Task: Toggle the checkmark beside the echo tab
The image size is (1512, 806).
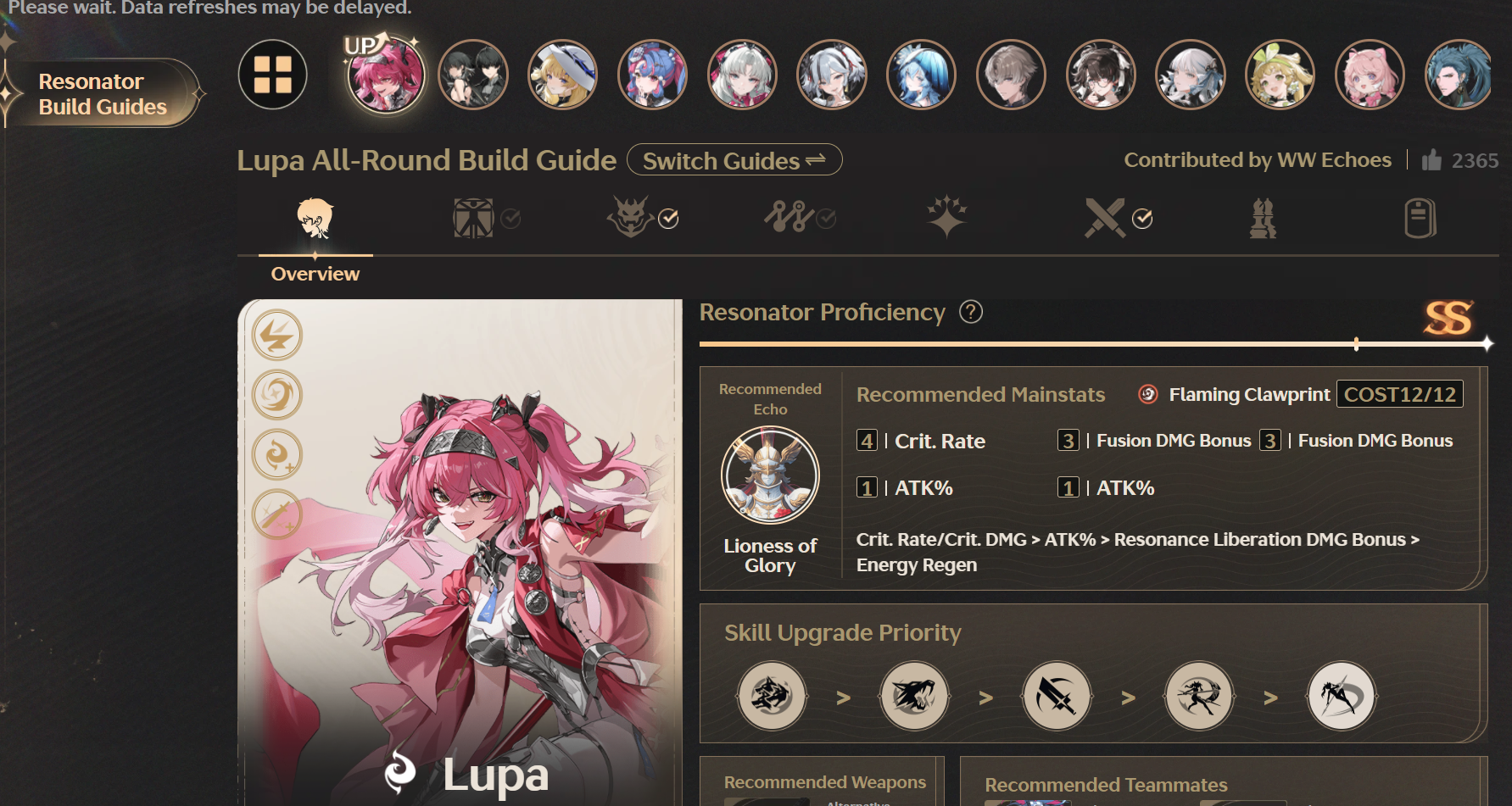Action: (668, 219)
